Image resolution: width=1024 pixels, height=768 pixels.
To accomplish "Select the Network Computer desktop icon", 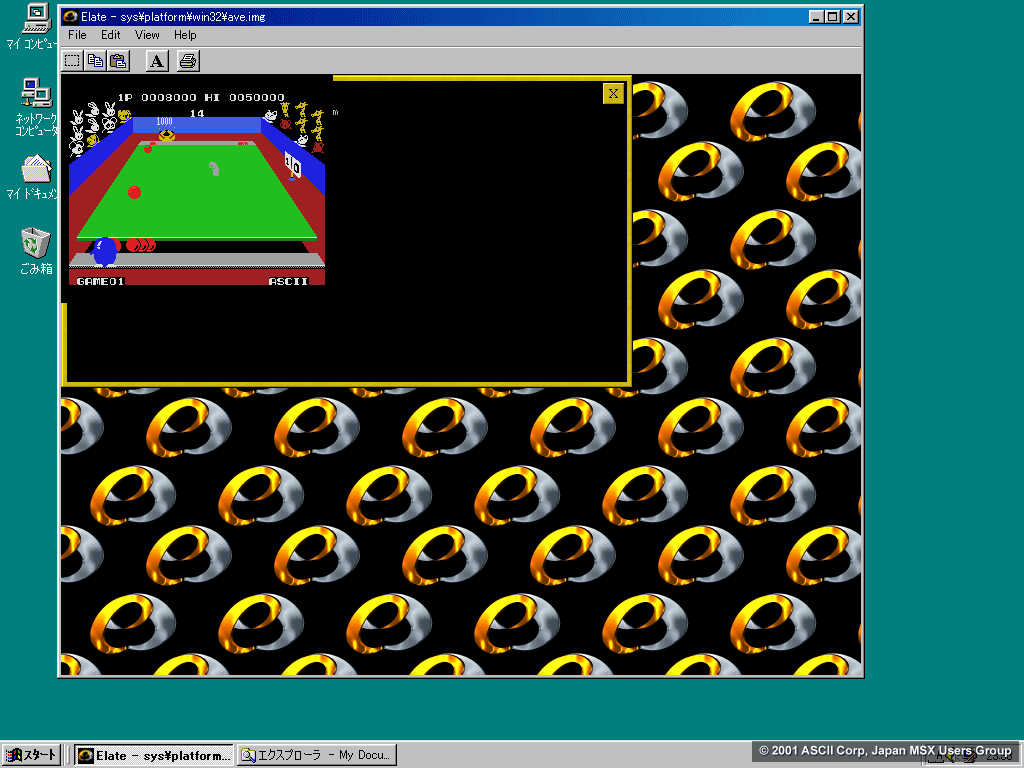I will point(36,106).
